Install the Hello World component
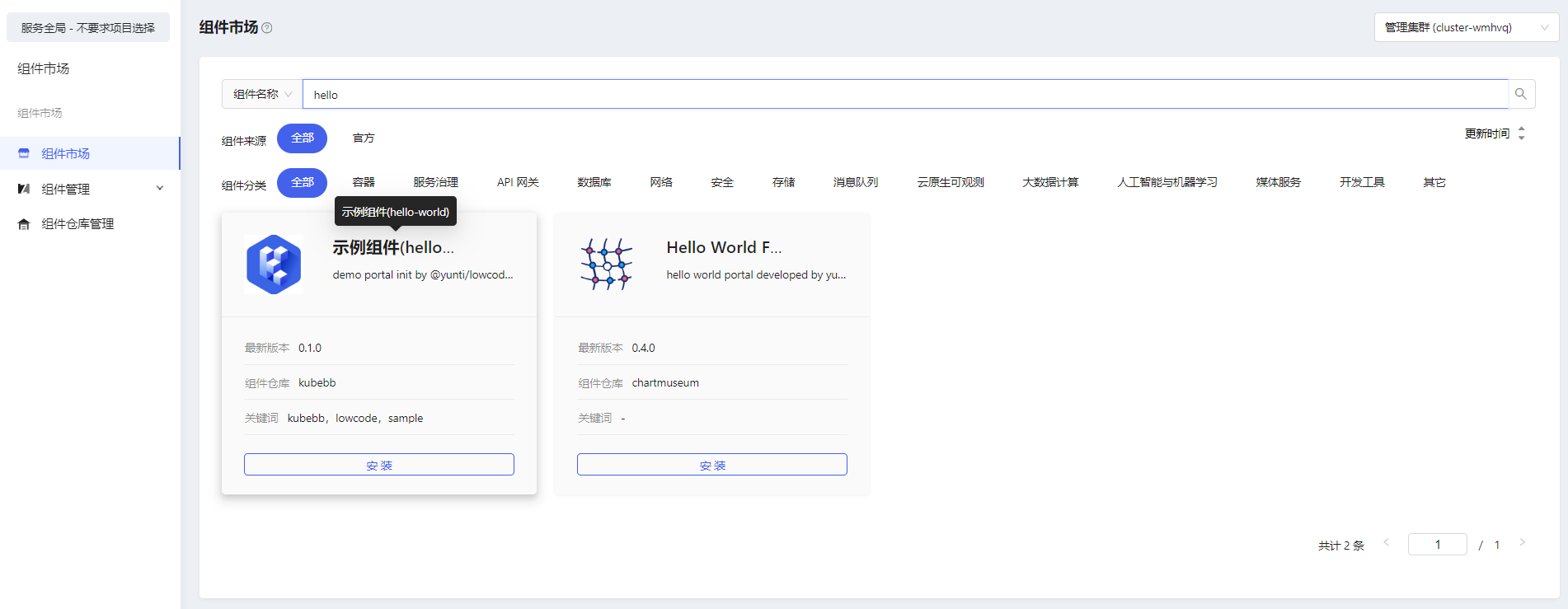The height and width of the screenshot is (609, 1568). pyautogui.click(x=712, y=465)
